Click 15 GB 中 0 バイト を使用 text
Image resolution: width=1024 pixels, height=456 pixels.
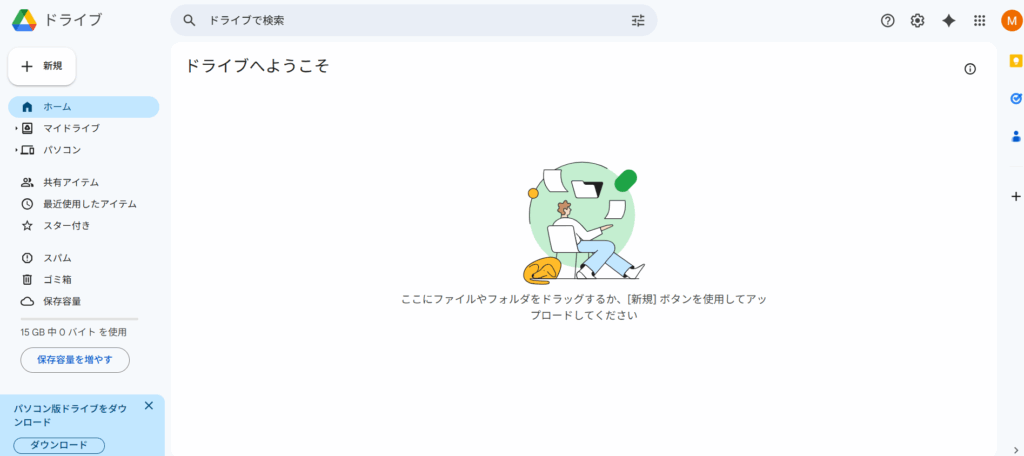pos(74,333)
